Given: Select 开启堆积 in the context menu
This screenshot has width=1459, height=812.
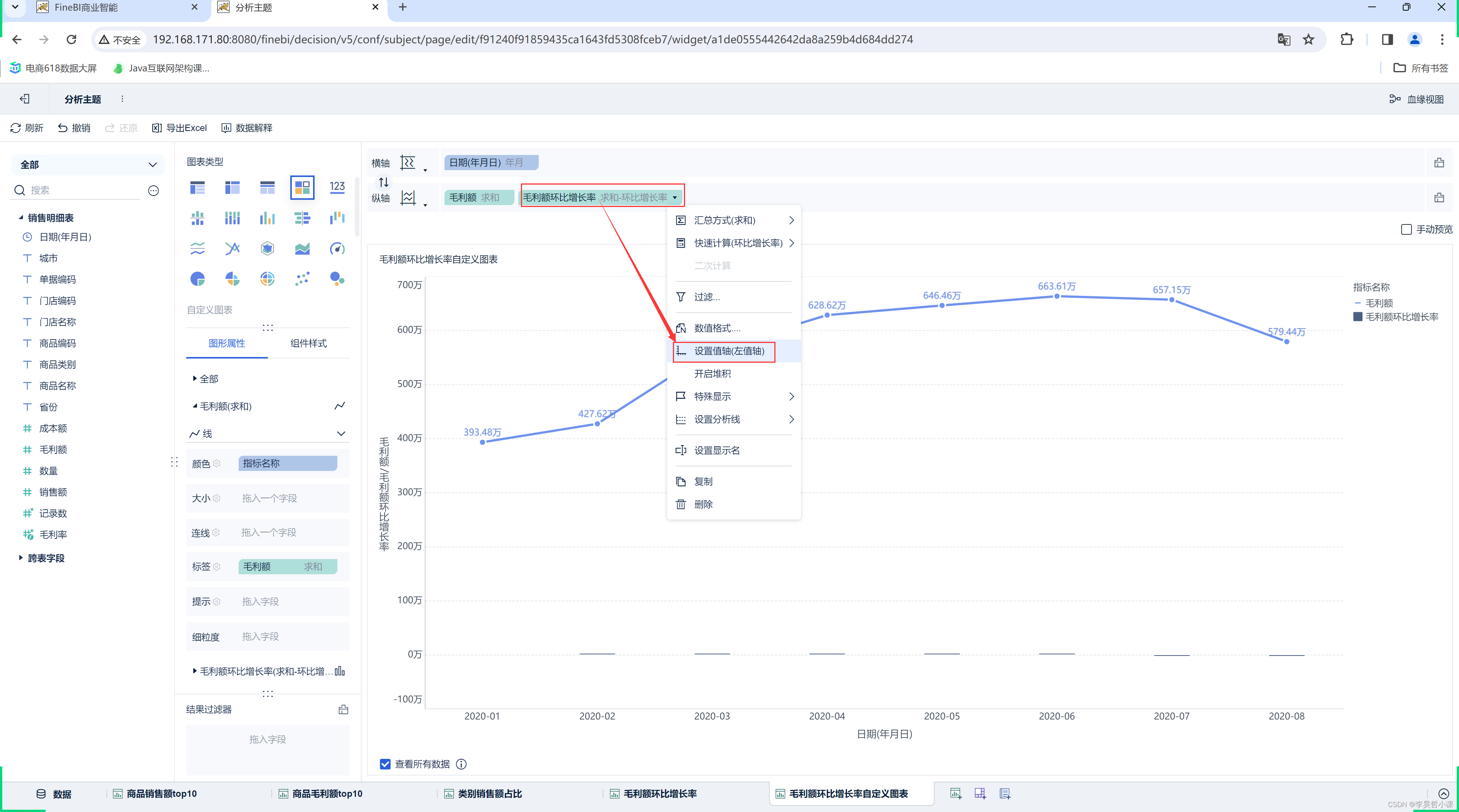Looking at the screenshot, I should pyautogui.click(x=734, y=374).
